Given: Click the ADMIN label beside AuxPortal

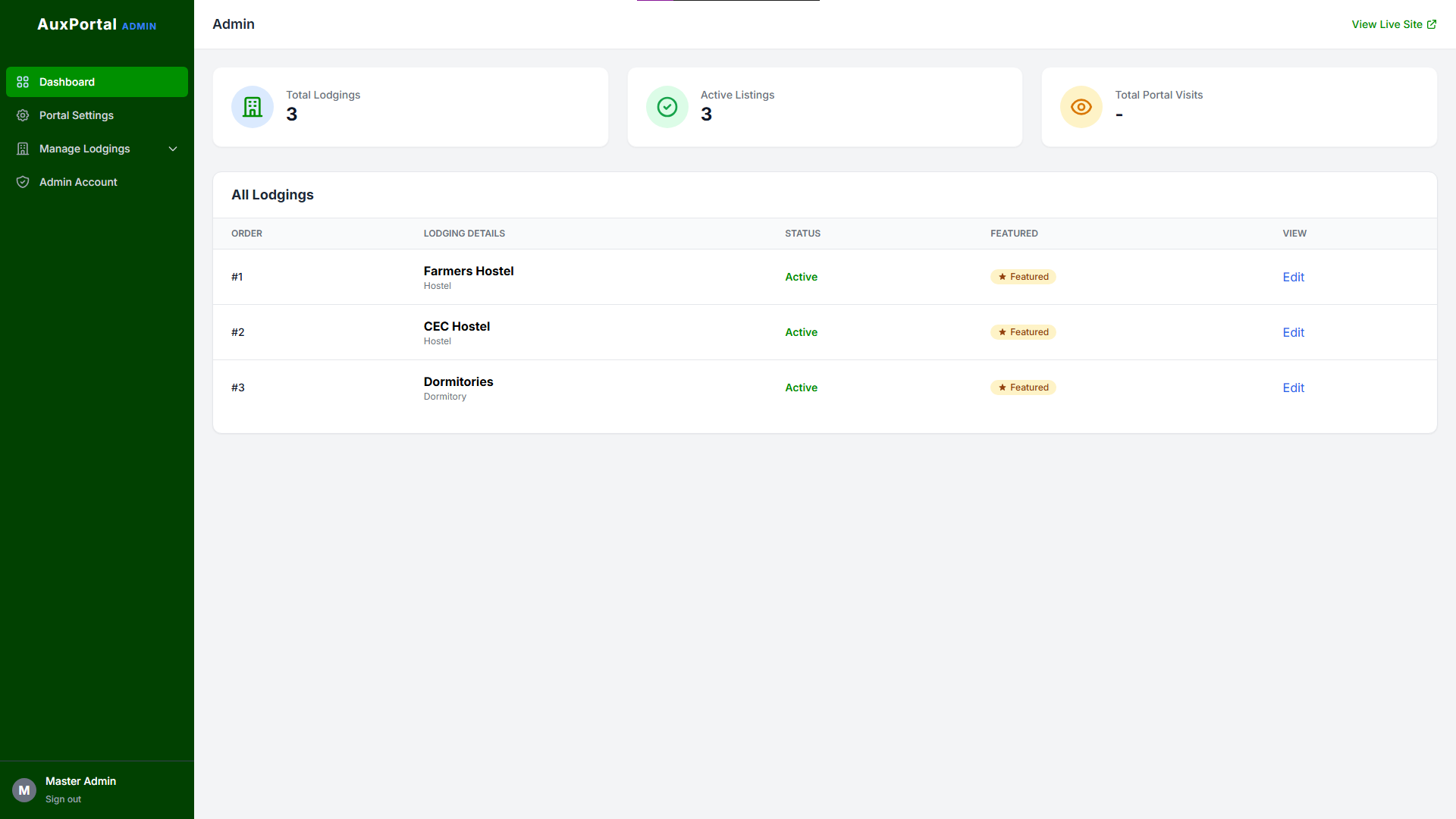Looking at the screenshot, I should (139, 27).
